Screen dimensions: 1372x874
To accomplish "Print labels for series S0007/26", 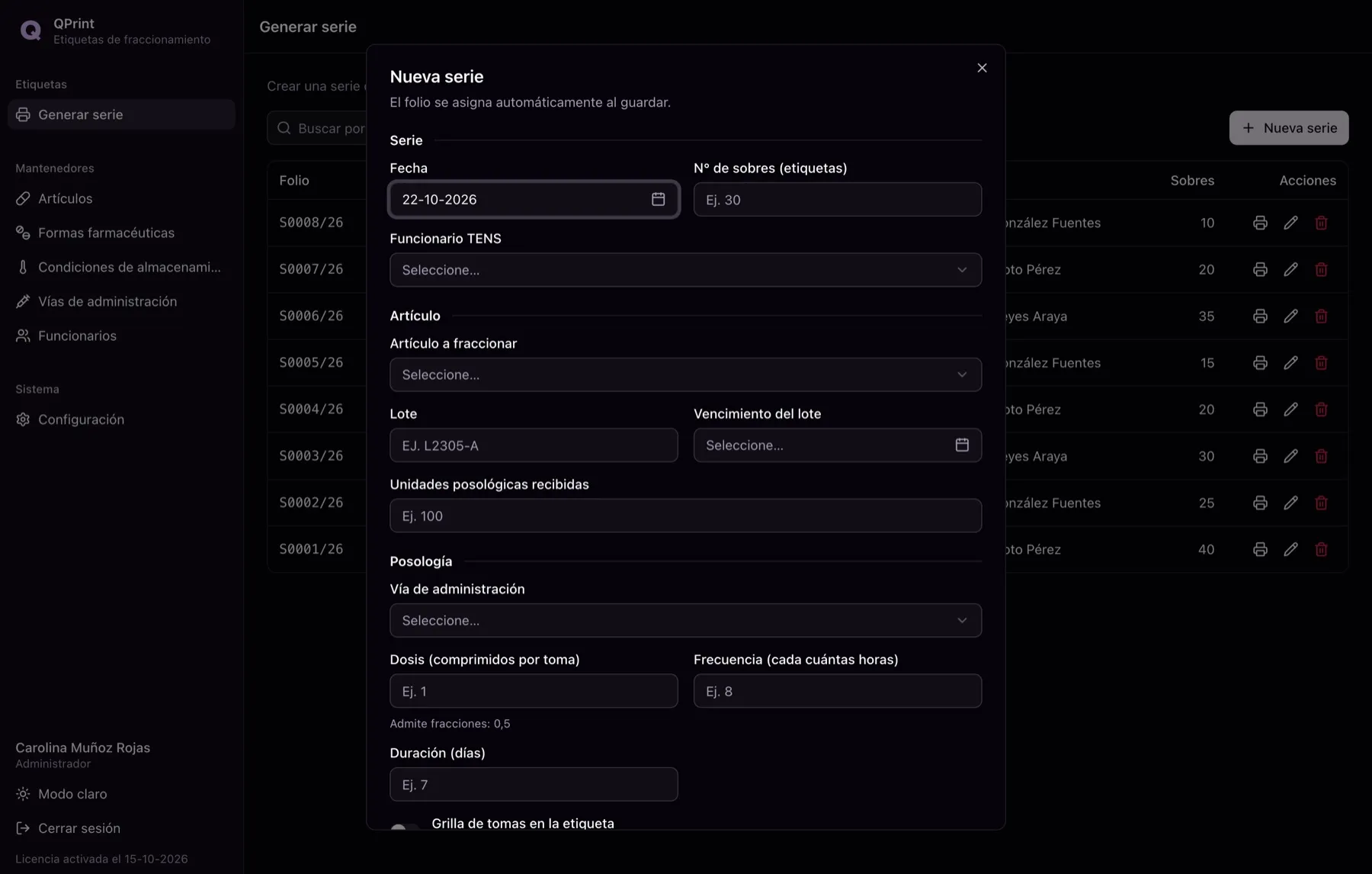I will [x=1260, y=269].
